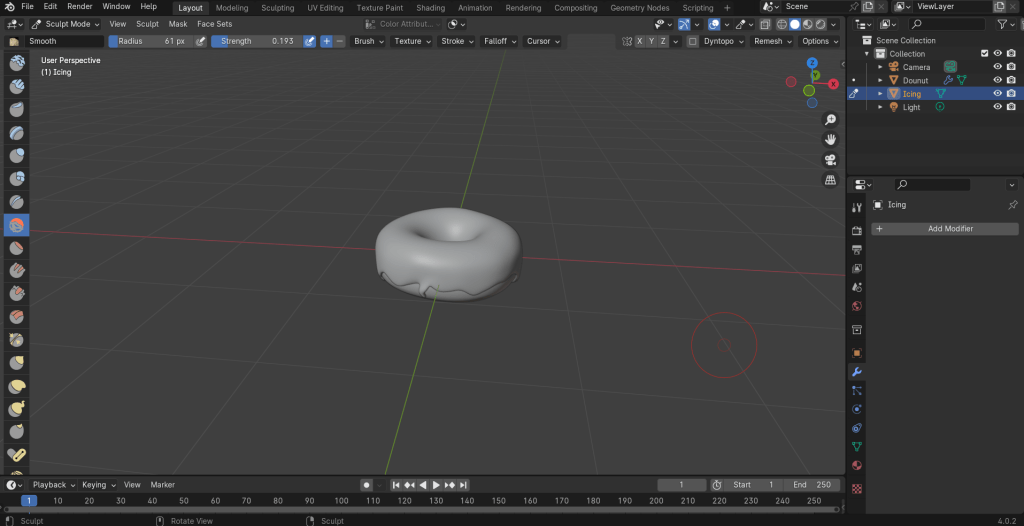The height and width of the screenshot is (526, 1024).
Task: Open the Material properties tab icon
Action: point(856,465)
